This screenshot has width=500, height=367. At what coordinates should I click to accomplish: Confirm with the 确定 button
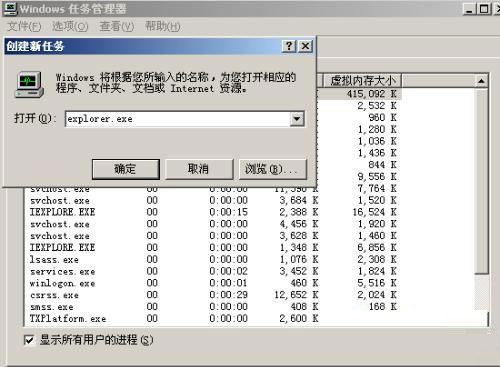pos(126,169)
